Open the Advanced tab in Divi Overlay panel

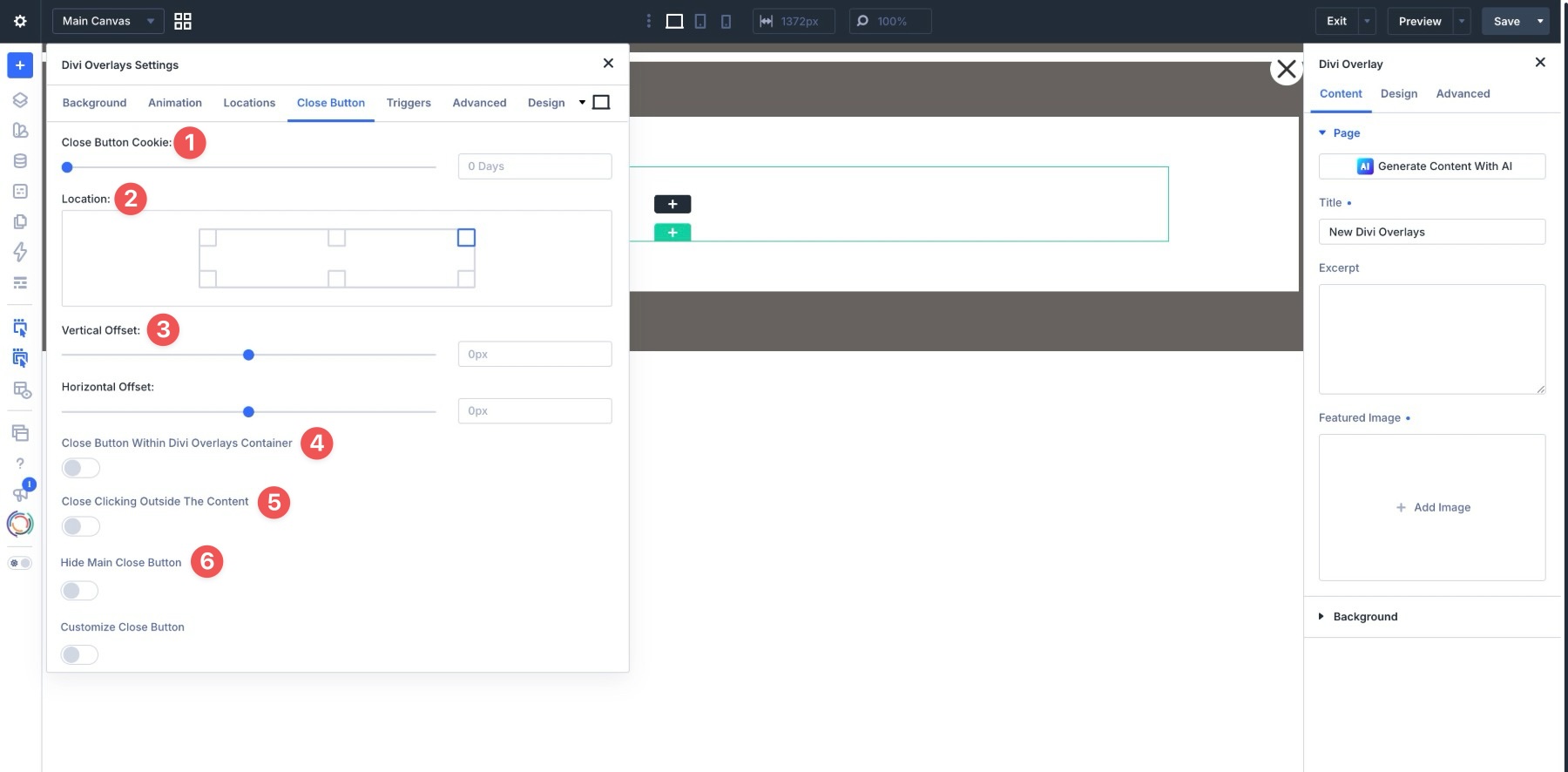click(x=1463, y=94)
